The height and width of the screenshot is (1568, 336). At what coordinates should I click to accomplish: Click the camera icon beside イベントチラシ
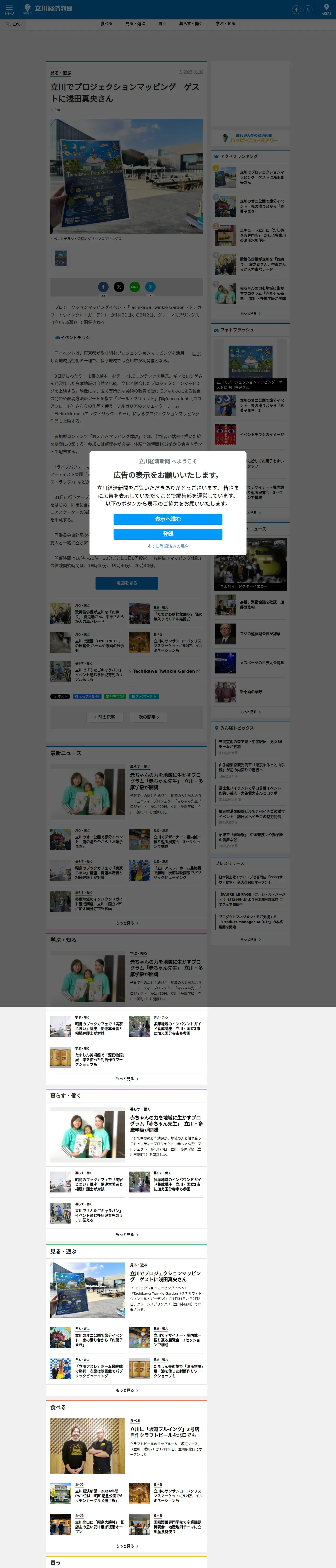[x=57, y=338]
